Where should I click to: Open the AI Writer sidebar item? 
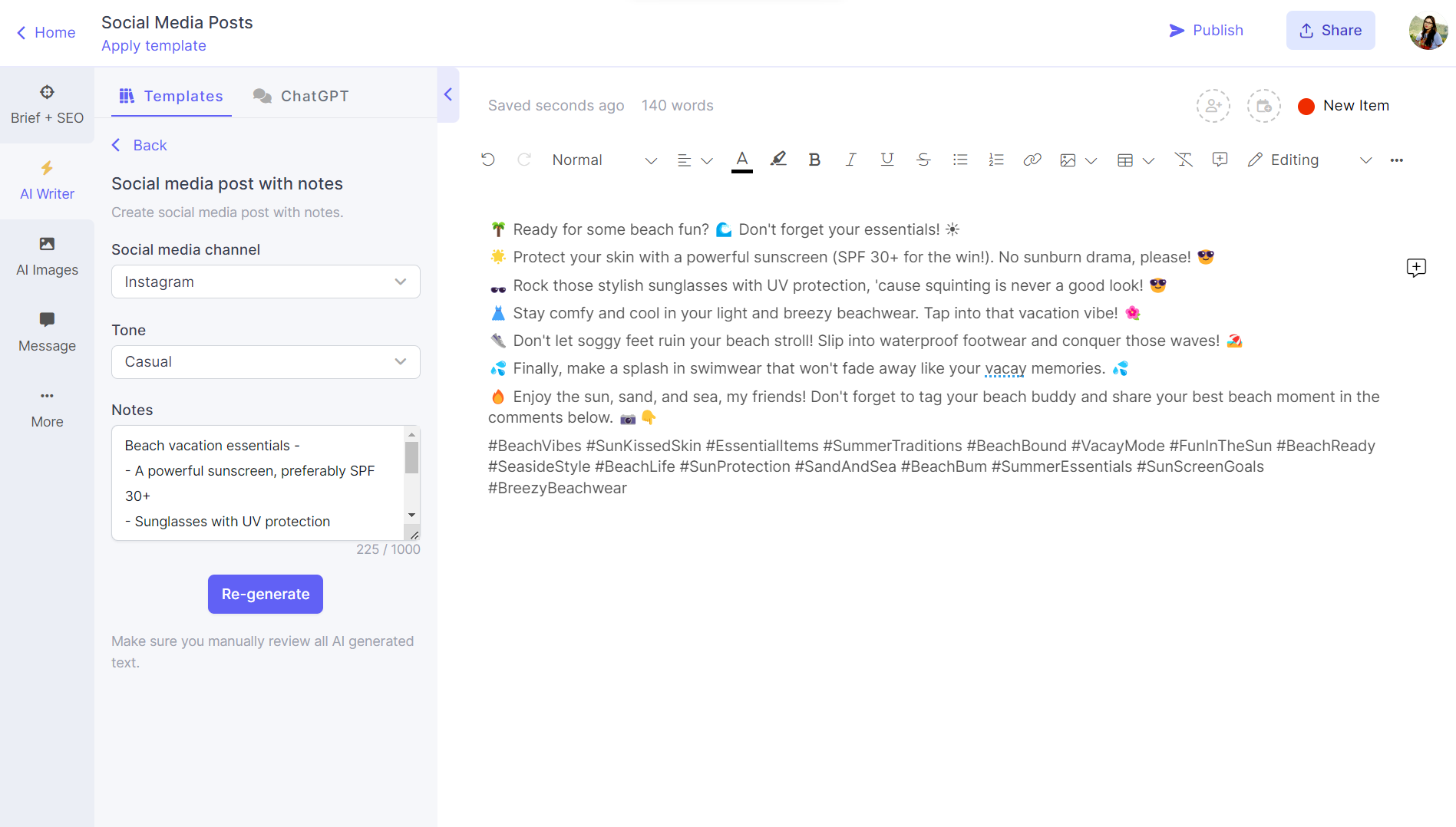(x=47, y=180)
